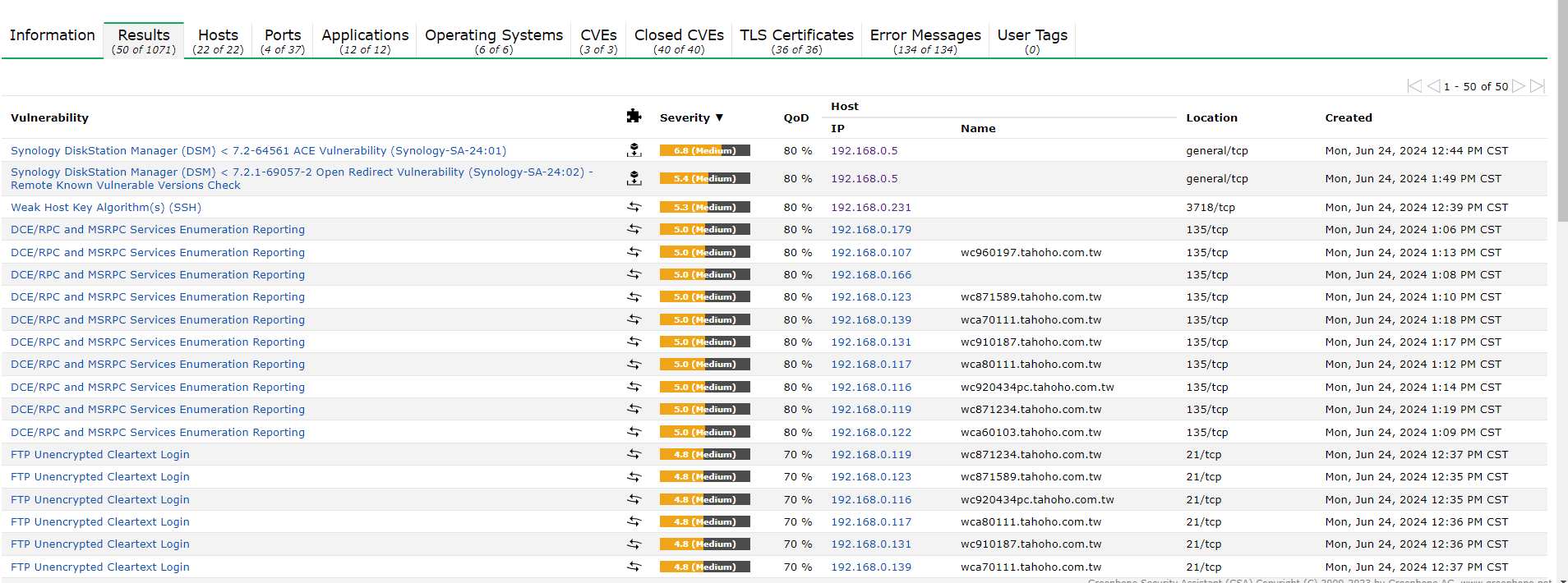Click the previous page arrow icon

[1433, 86]
